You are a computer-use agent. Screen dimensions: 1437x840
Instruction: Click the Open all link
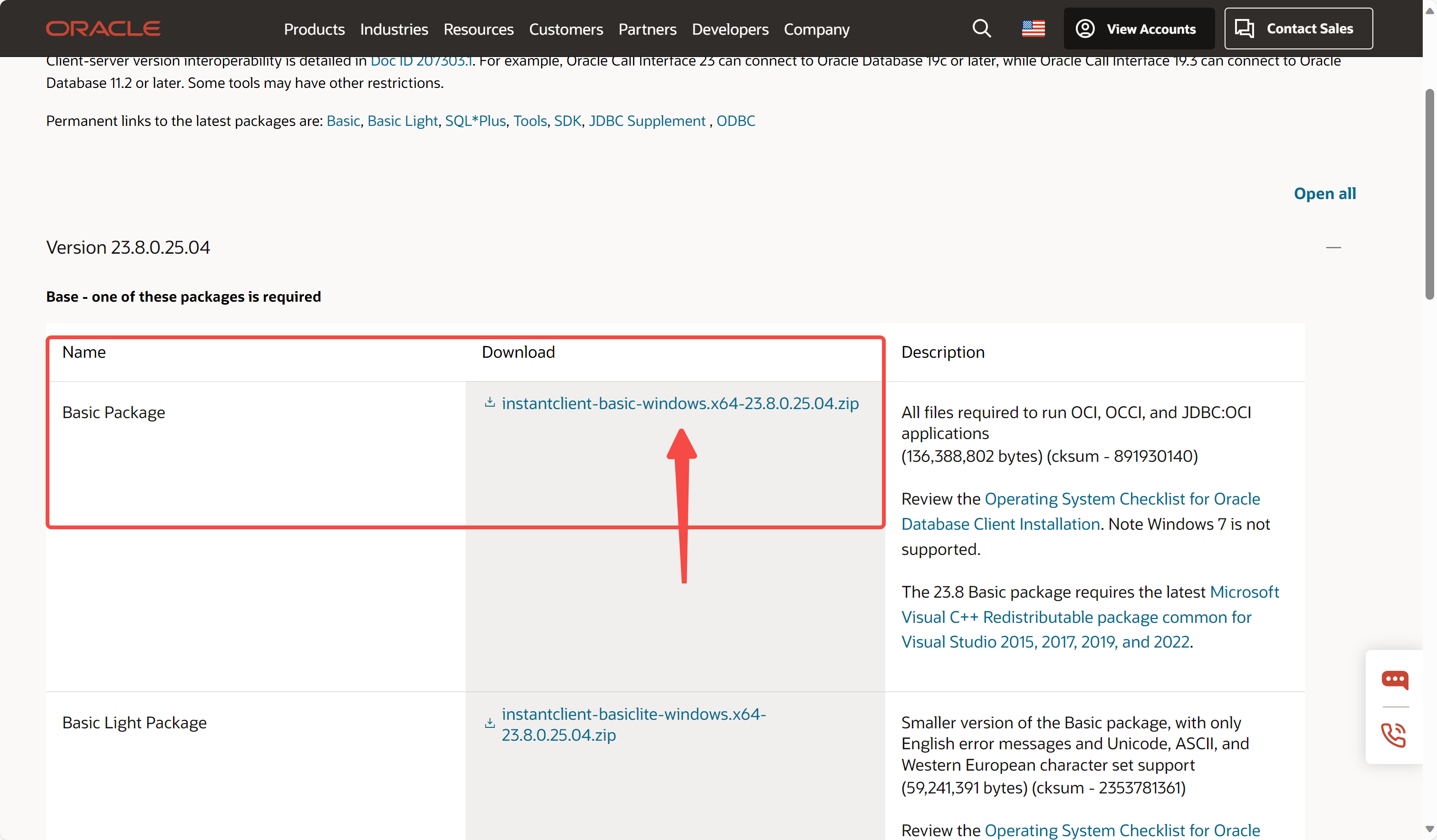(x=1325, y=193)
